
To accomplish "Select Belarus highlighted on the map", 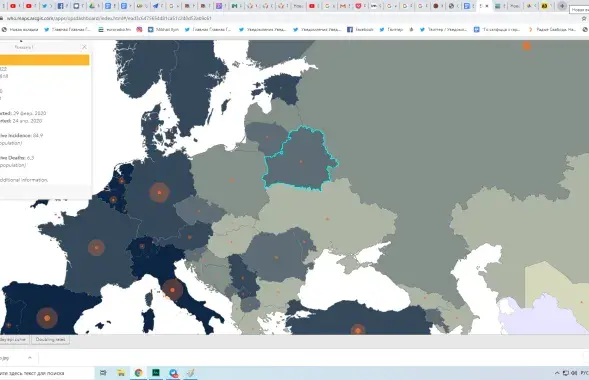I will tap(301, 161).
